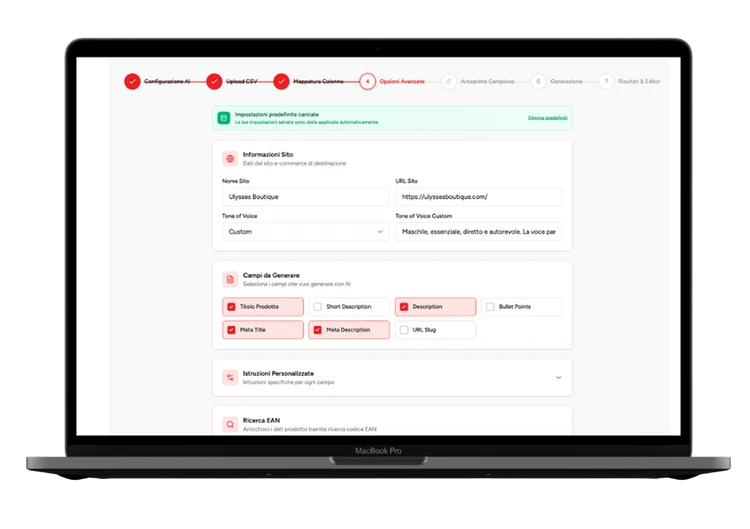Open the Tone of Voice Custom dropdown
The image size is (750, 529).
[x=305, y=231]
